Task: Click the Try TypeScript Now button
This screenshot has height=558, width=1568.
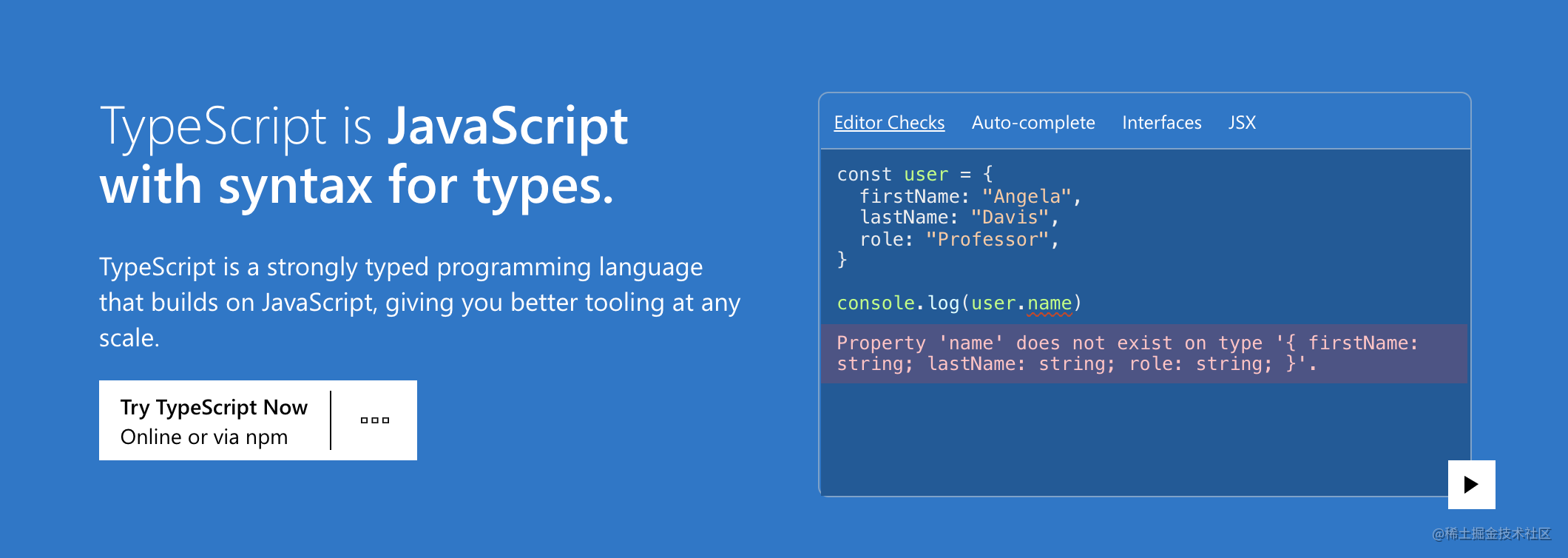Action: pyautogui.click(x=258, y=420)
